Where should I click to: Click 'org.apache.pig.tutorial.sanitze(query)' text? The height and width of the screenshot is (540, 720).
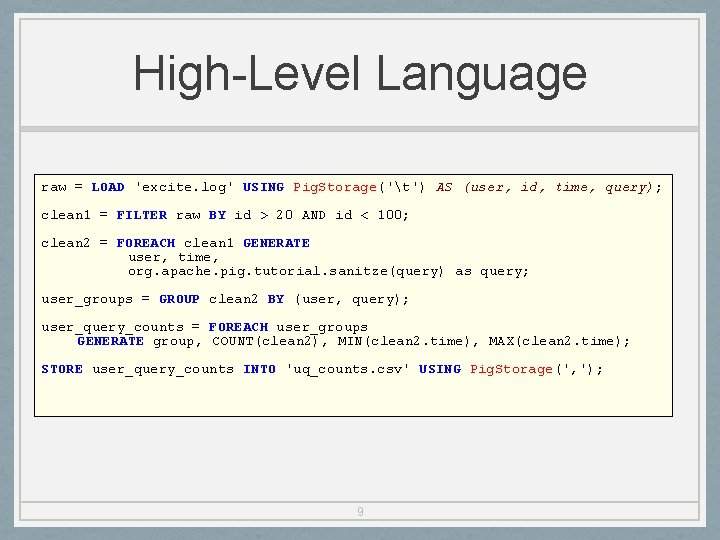tap(286, 271)
